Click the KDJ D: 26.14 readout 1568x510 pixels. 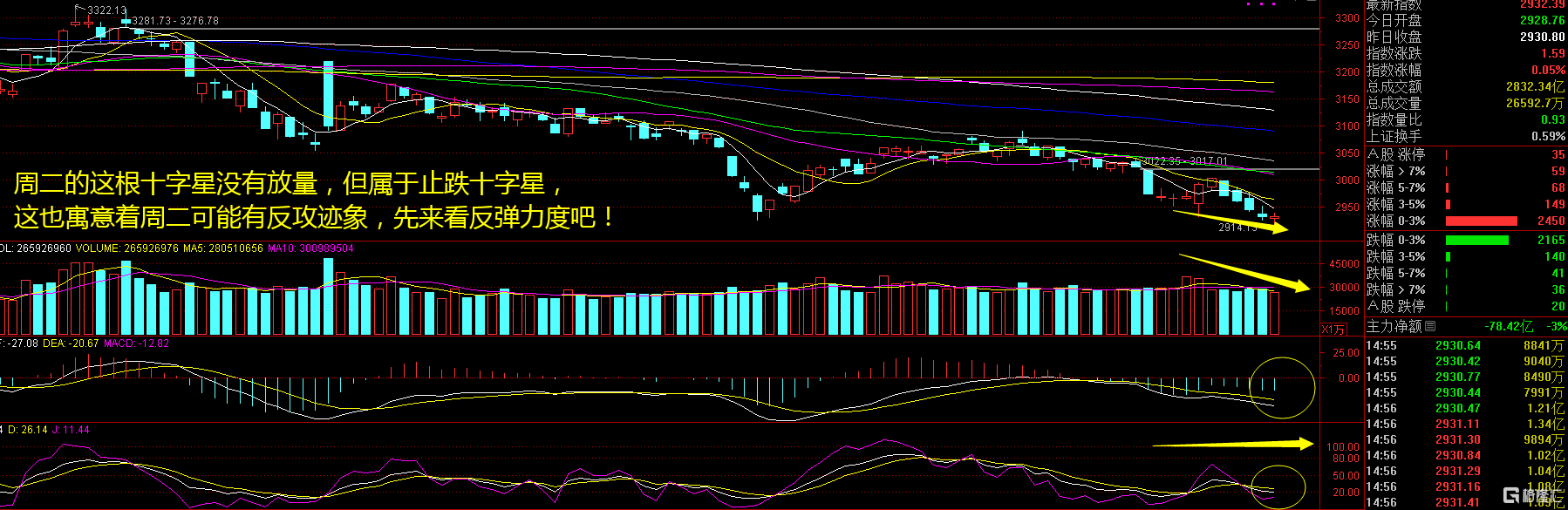coord(28,430)
